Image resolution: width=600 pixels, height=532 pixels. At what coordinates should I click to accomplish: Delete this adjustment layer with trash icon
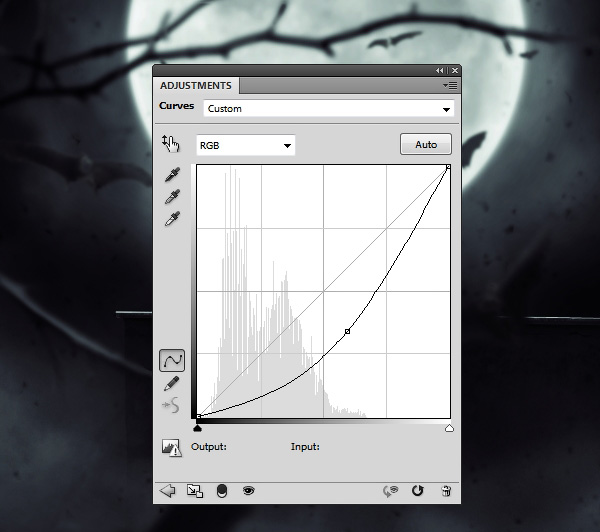(x=446, y=491)
